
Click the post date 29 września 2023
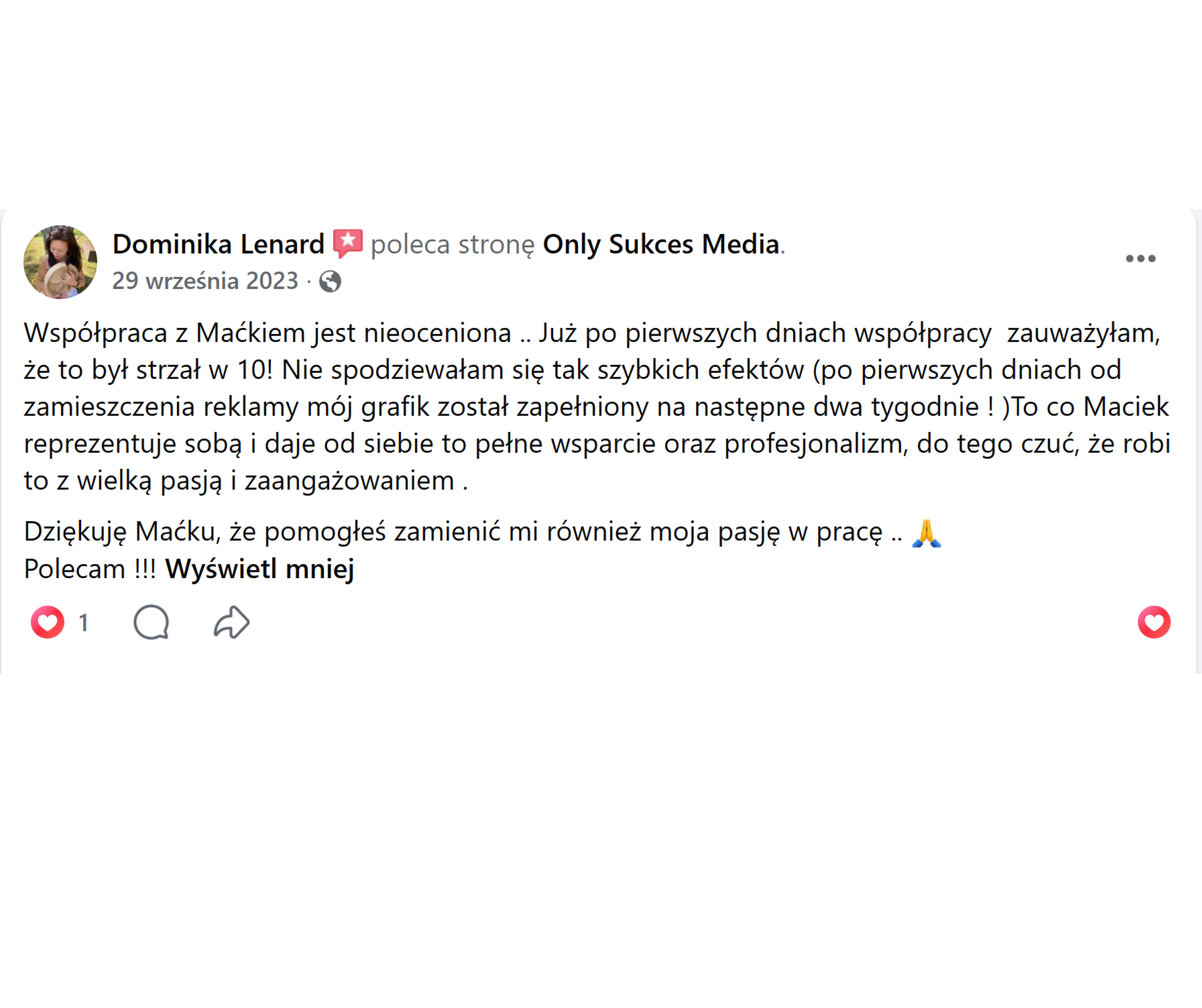click(205, 281)
